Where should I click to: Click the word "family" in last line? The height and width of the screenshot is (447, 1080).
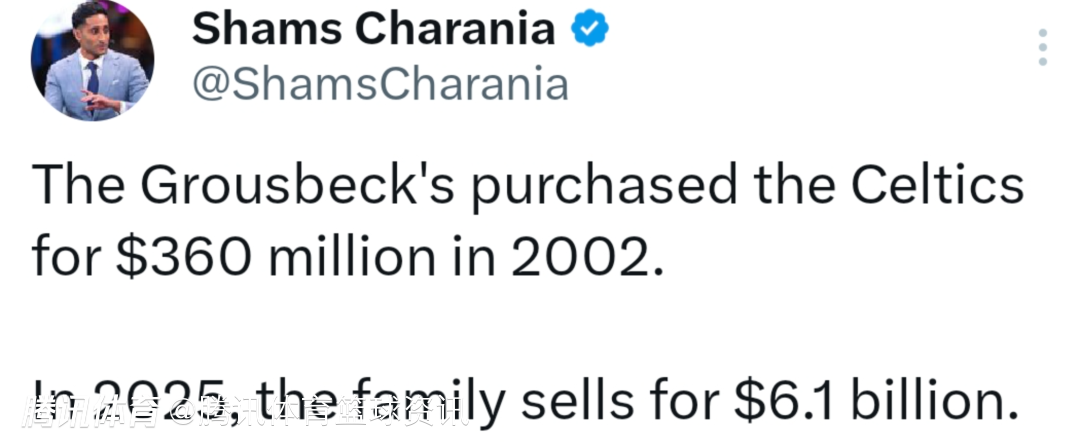tap(430, 402)
